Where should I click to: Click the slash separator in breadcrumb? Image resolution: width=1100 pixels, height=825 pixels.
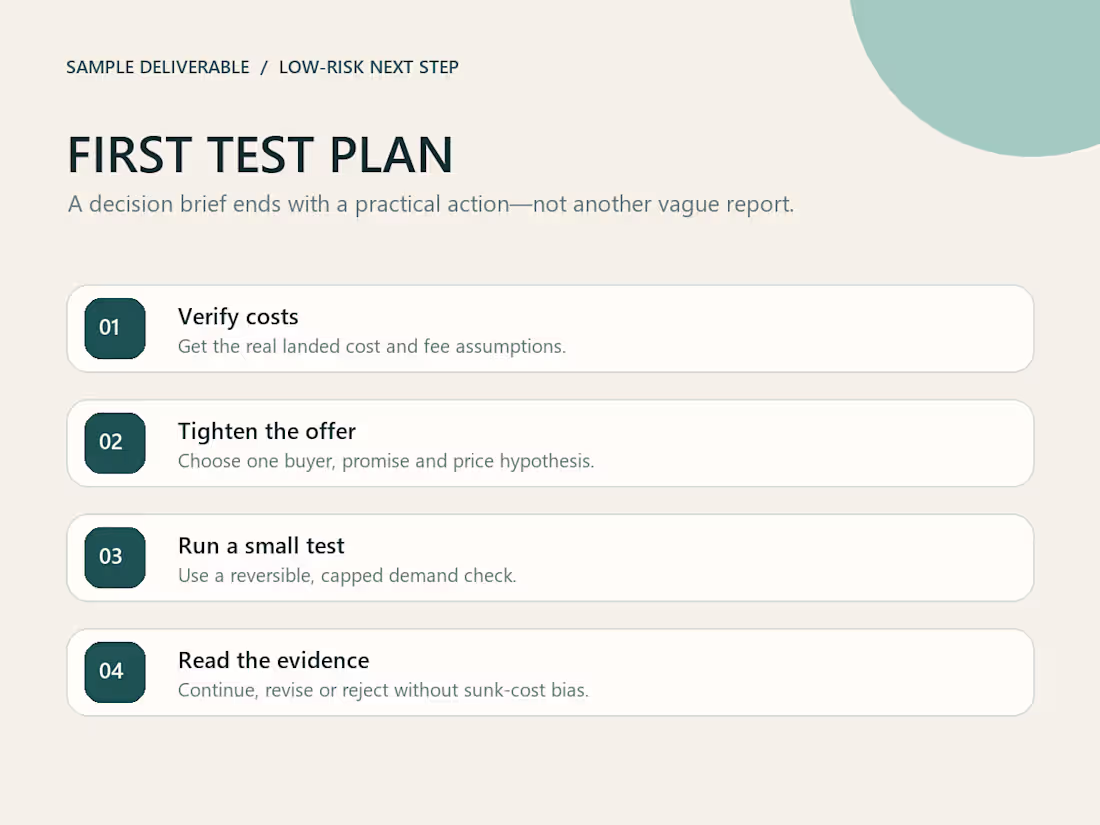[264, 67]
